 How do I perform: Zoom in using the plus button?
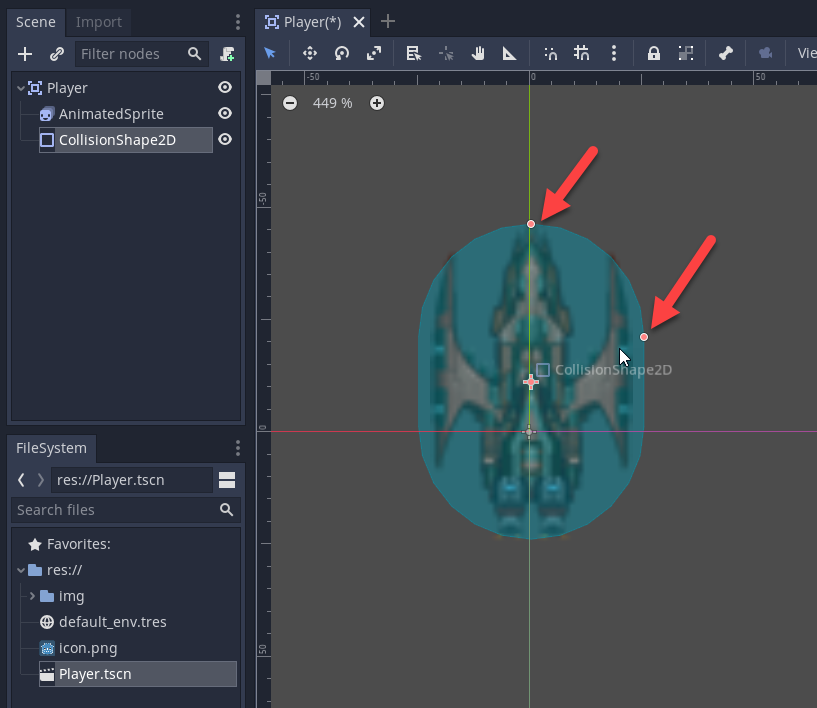point(377,103)
